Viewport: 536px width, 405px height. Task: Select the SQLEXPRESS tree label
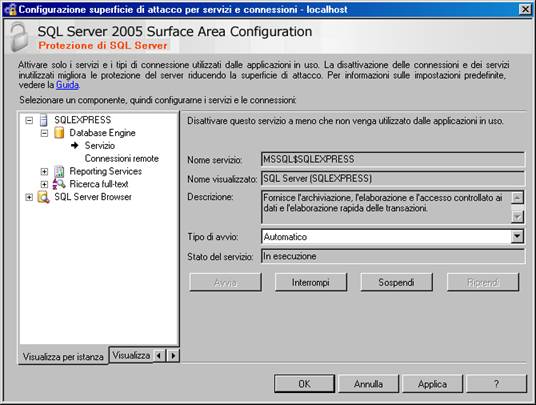point(83,120)
